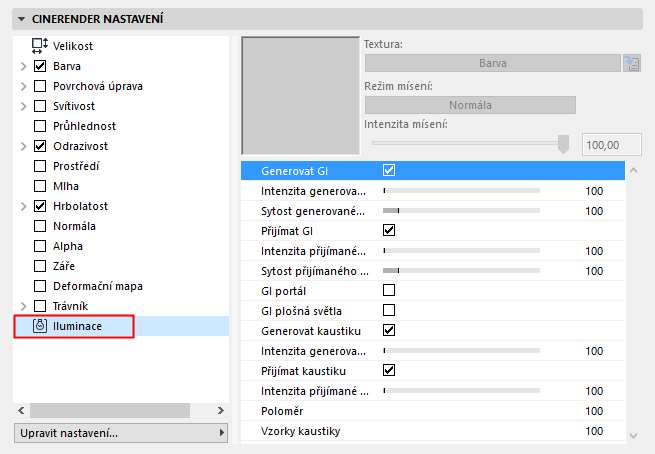655x454 pixels.
Task: Select the Deformační mapa channel
Action: click(x=97, y=286)
